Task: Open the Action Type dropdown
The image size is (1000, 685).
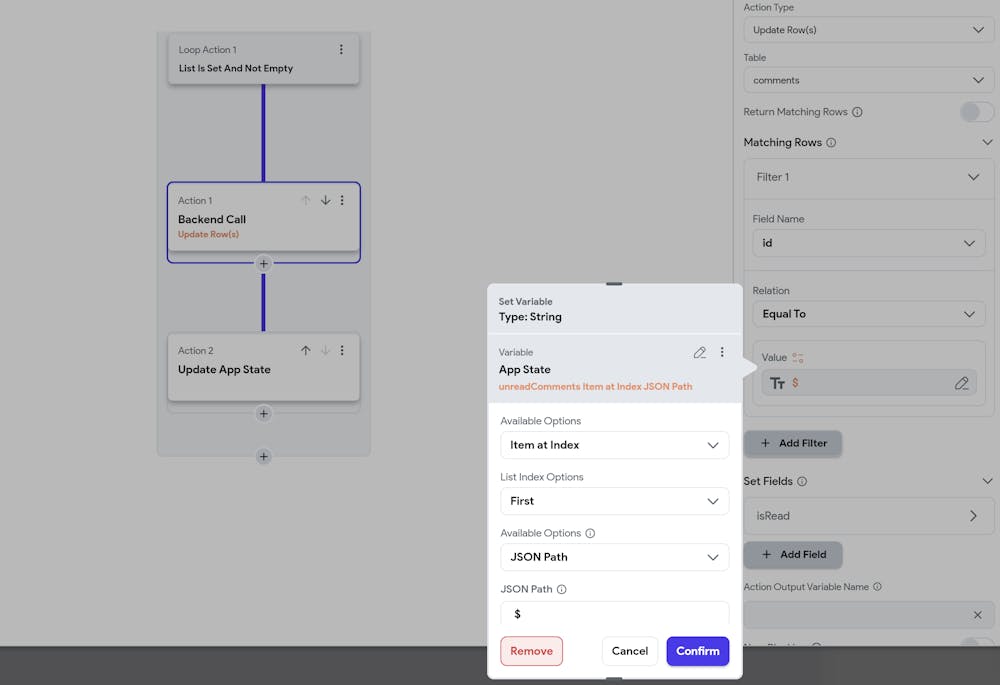Action: 868,30
